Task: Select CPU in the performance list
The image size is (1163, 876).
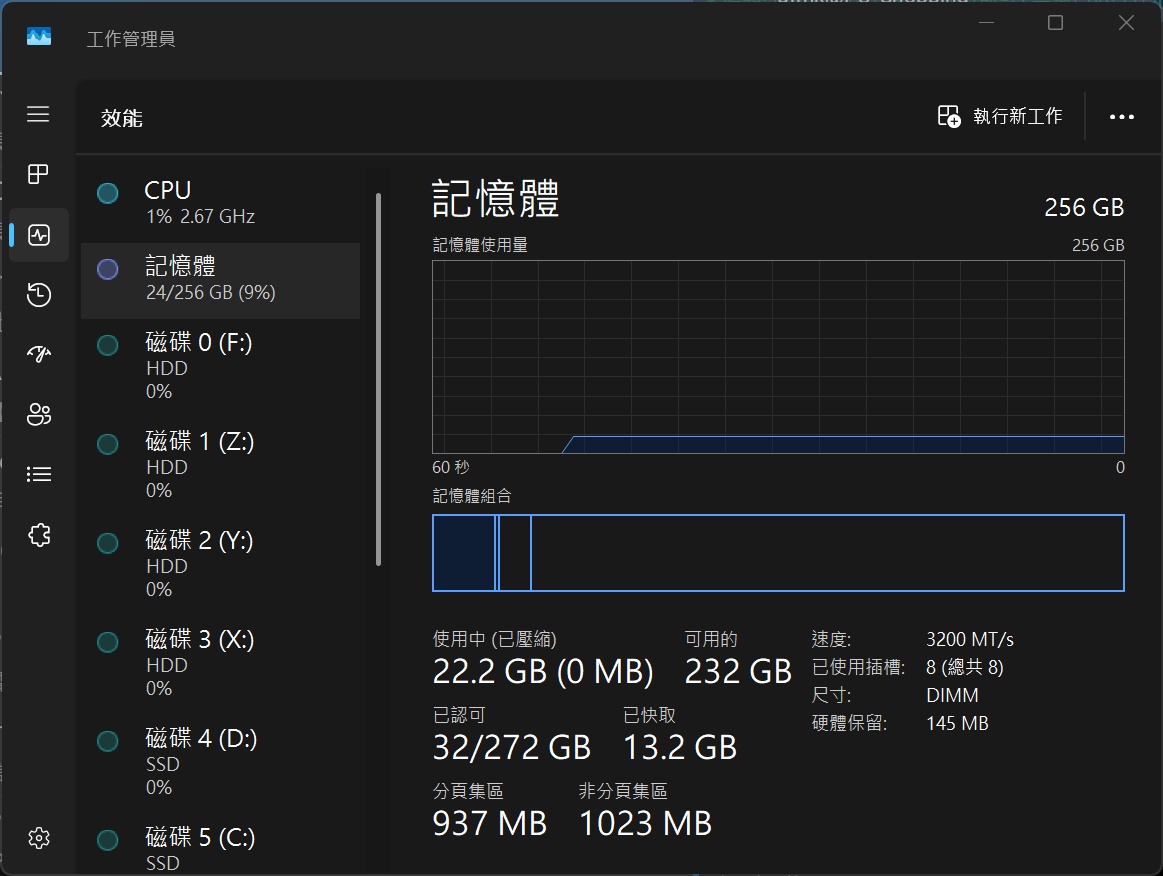Action: (220, 202)
